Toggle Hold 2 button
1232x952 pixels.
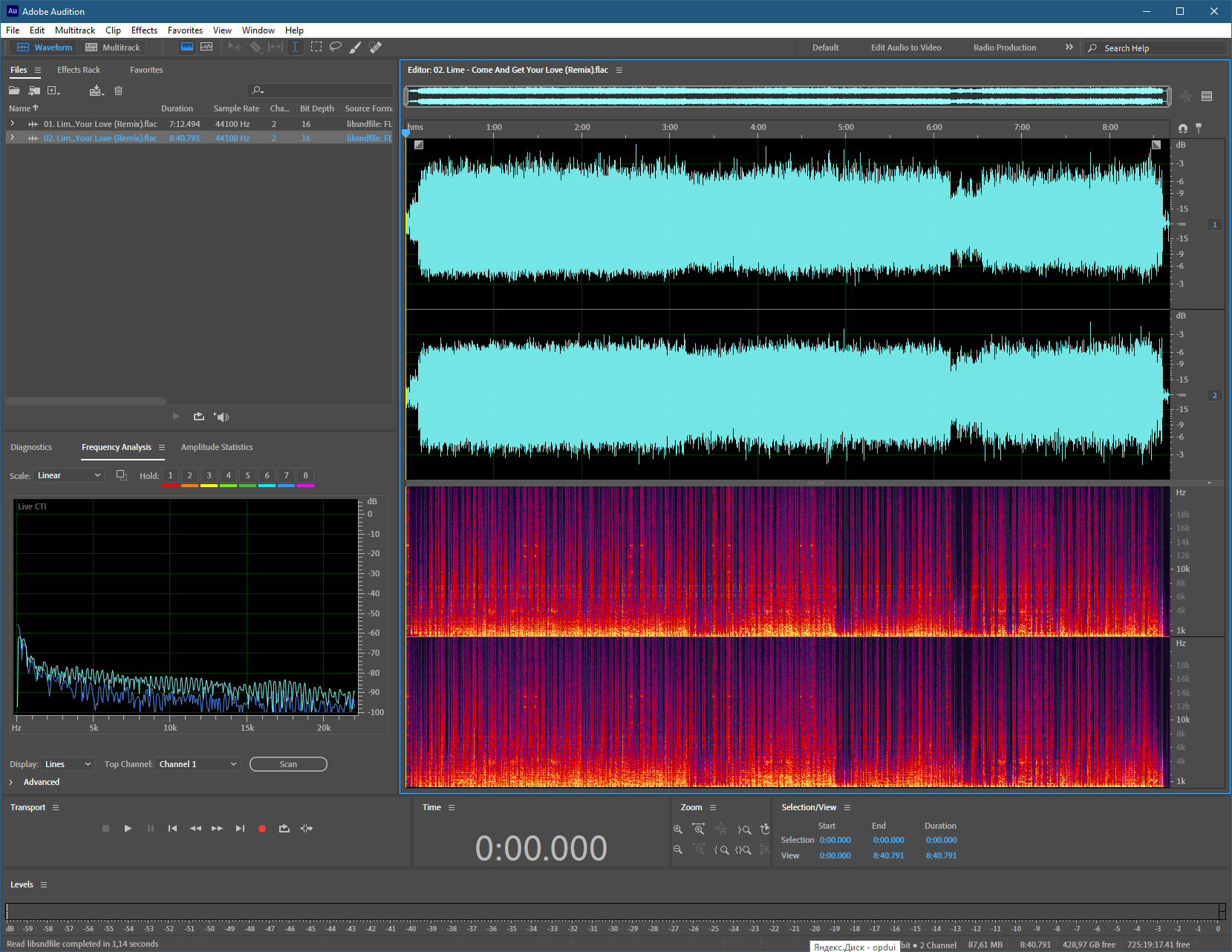click(189, 476)
